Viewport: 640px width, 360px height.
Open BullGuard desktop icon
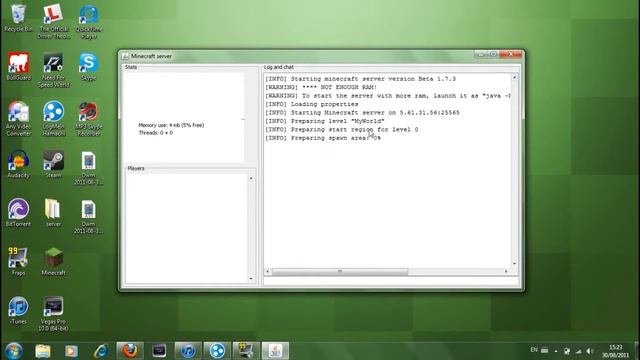18,67
